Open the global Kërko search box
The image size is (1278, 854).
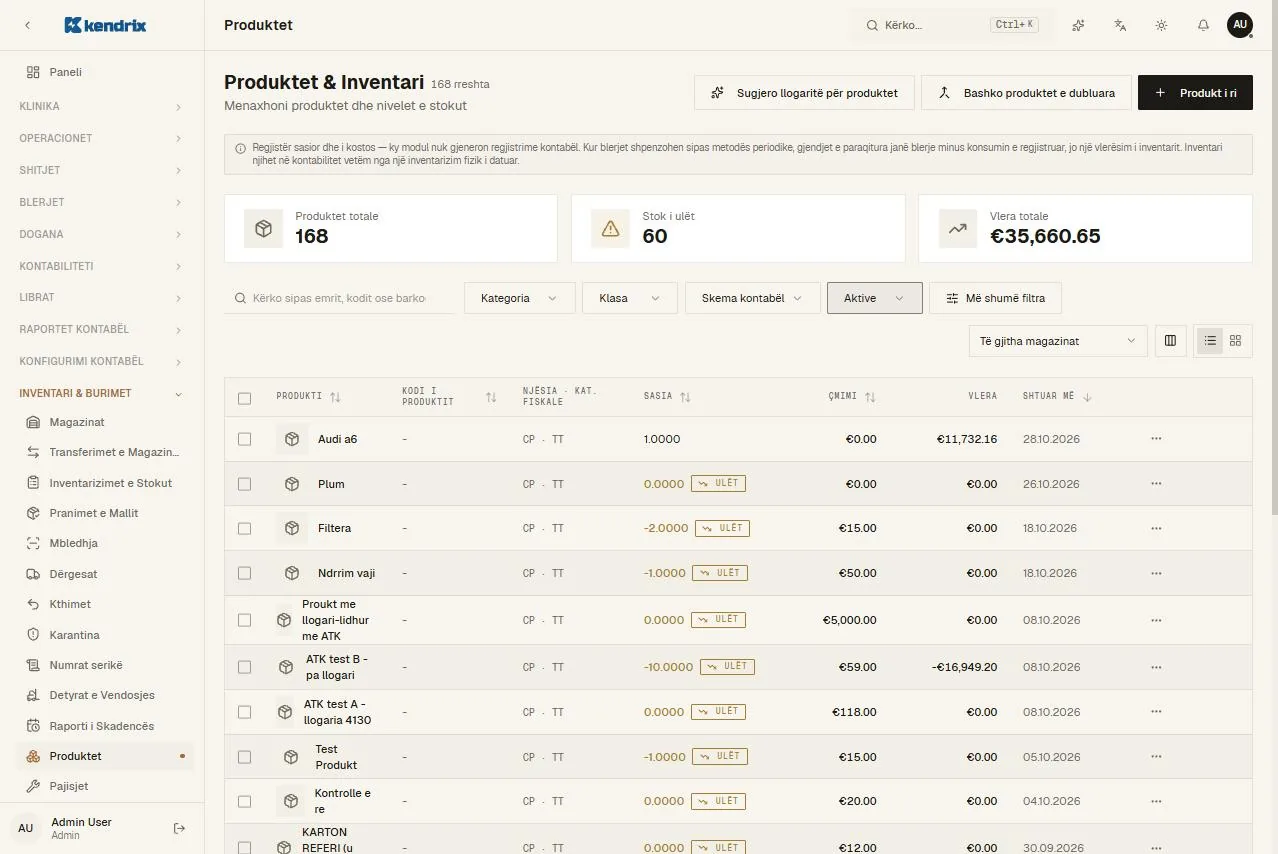tap(953, 25)
